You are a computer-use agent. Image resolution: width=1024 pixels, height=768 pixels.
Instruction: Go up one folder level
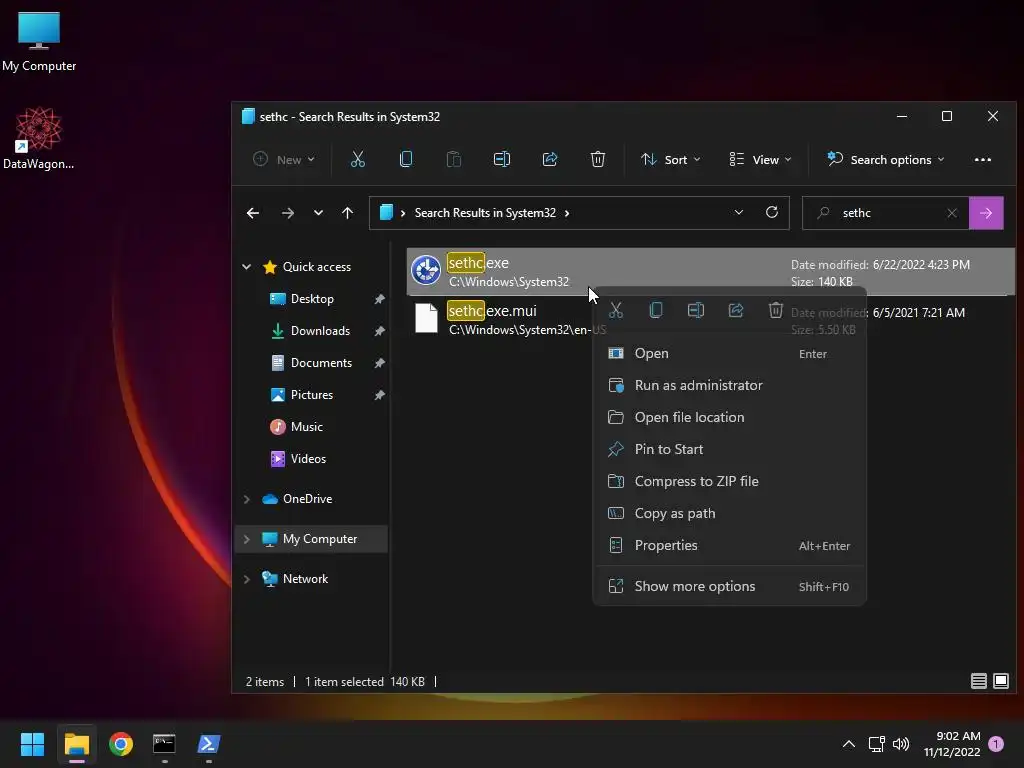(x=347, y=213)
